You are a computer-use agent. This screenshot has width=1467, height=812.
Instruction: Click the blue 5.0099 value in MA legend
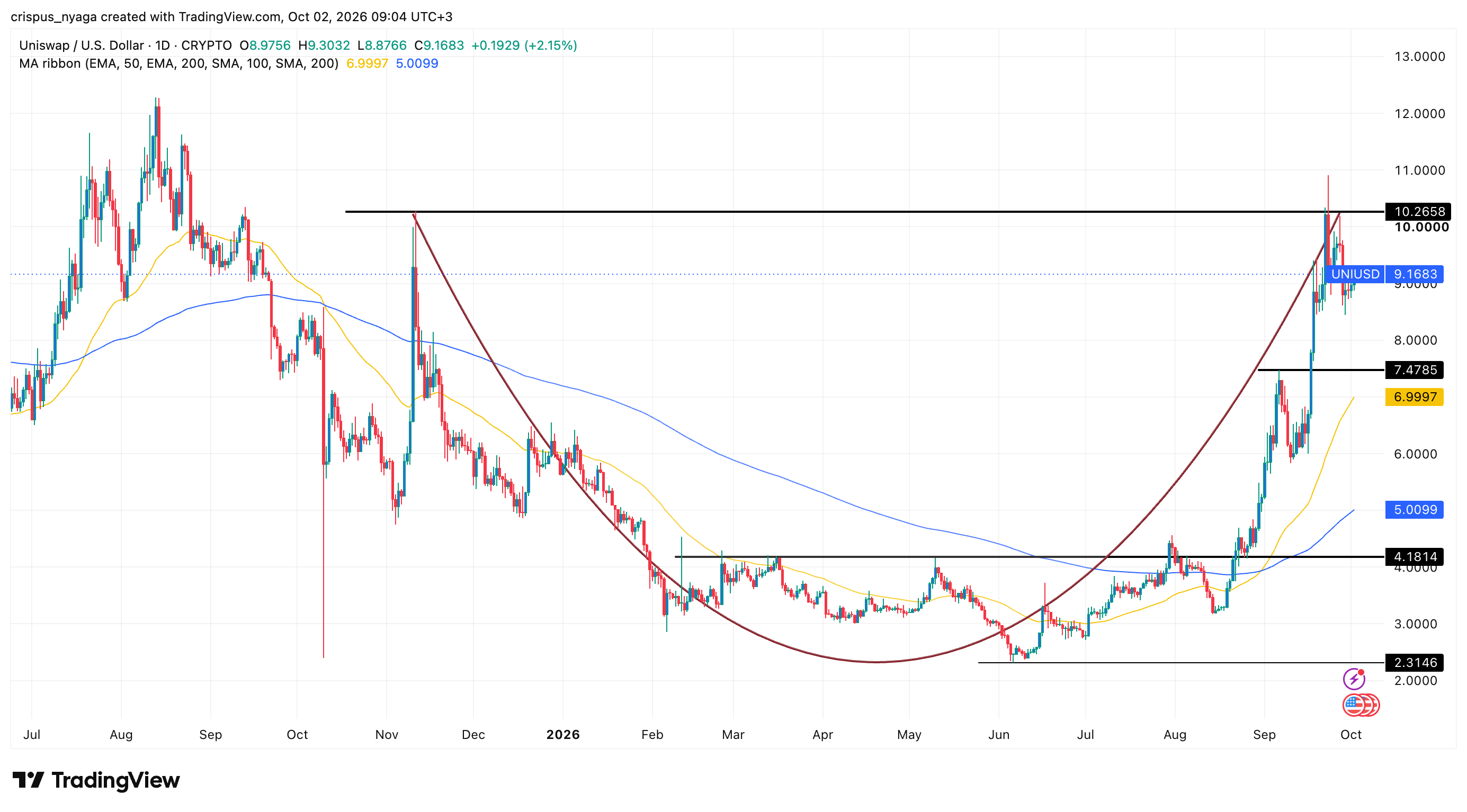pyautogui.click(x=417, y=63)
